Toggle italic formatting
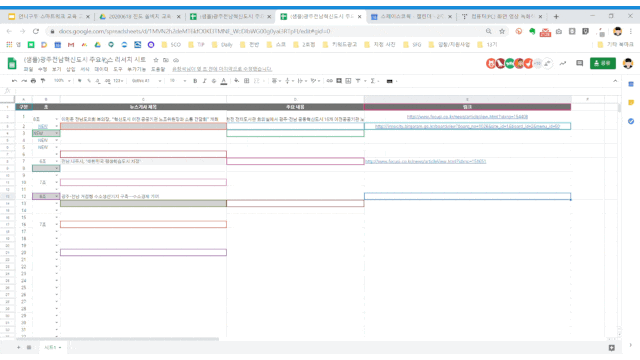 click(204, 81)
